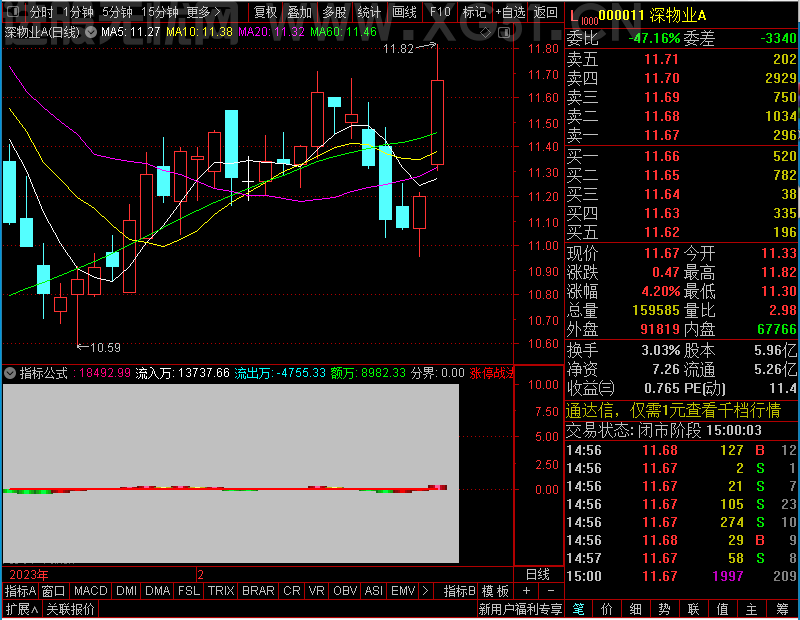Click the 买五 bid price 11.62
The image size is (800, 620).
click(662, 232)
